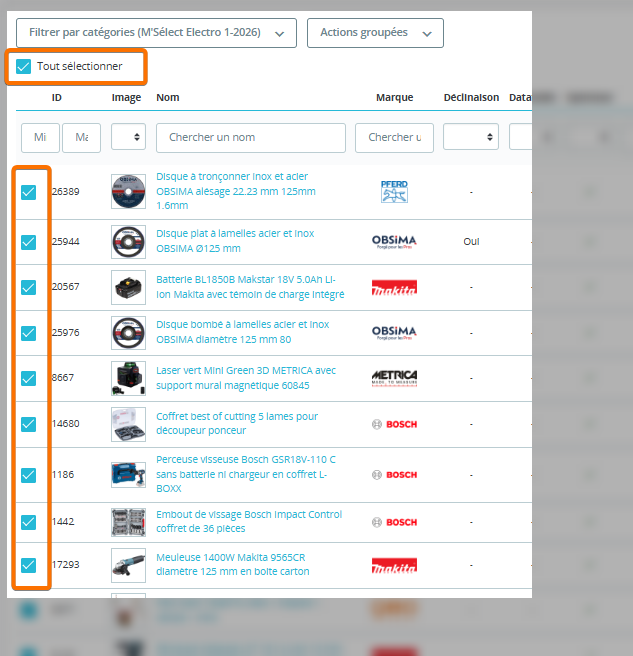Sort by the ID column header
633x656 pixels.
[x=56, y=97]
